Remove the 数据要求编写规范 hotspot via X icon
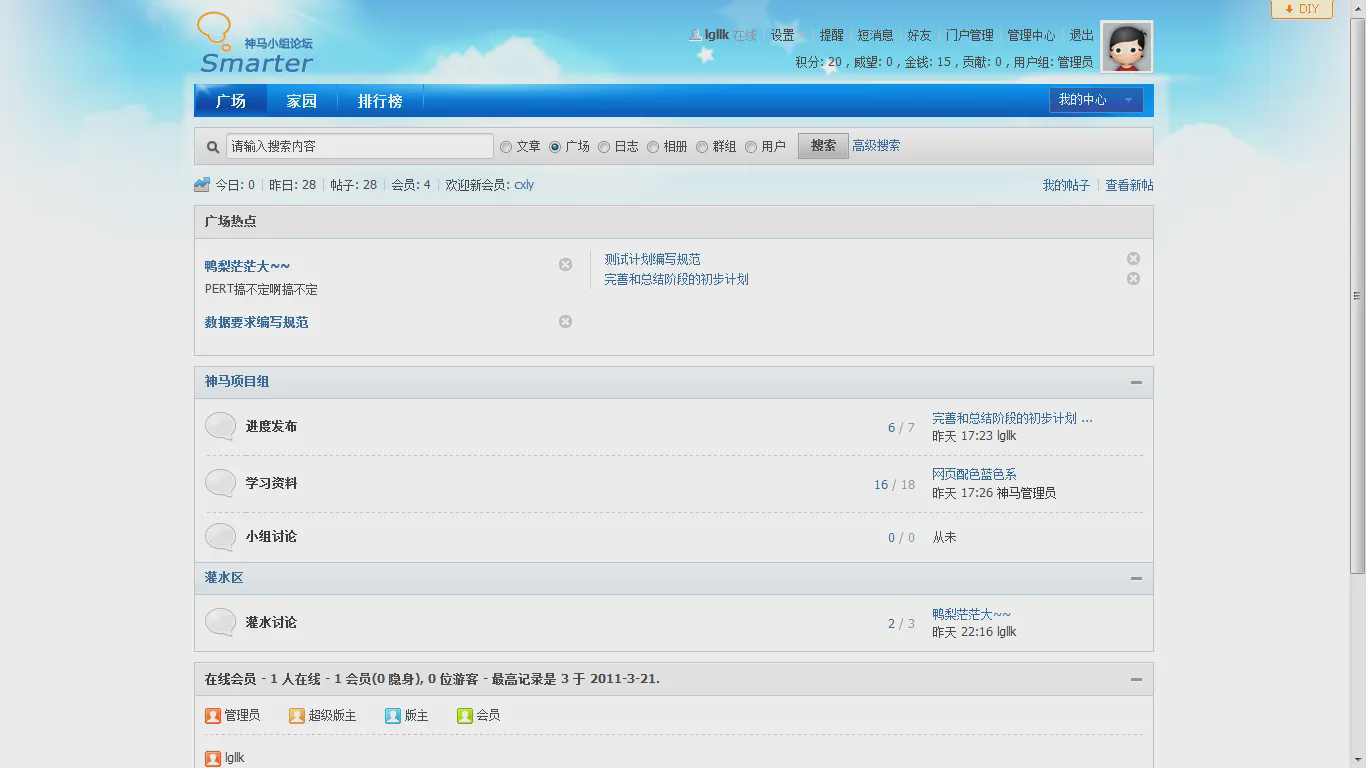Image resolution: width=1366 pixels, height=768 pixels. tap(565, 322)
